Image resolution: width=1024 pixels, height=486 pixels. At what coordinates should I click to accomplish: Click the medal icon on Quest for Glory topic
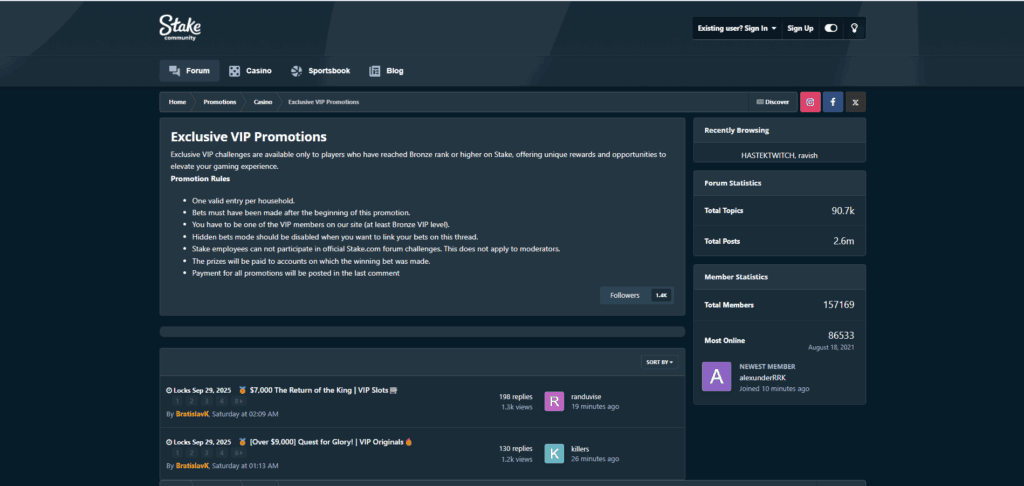[242, 442]
